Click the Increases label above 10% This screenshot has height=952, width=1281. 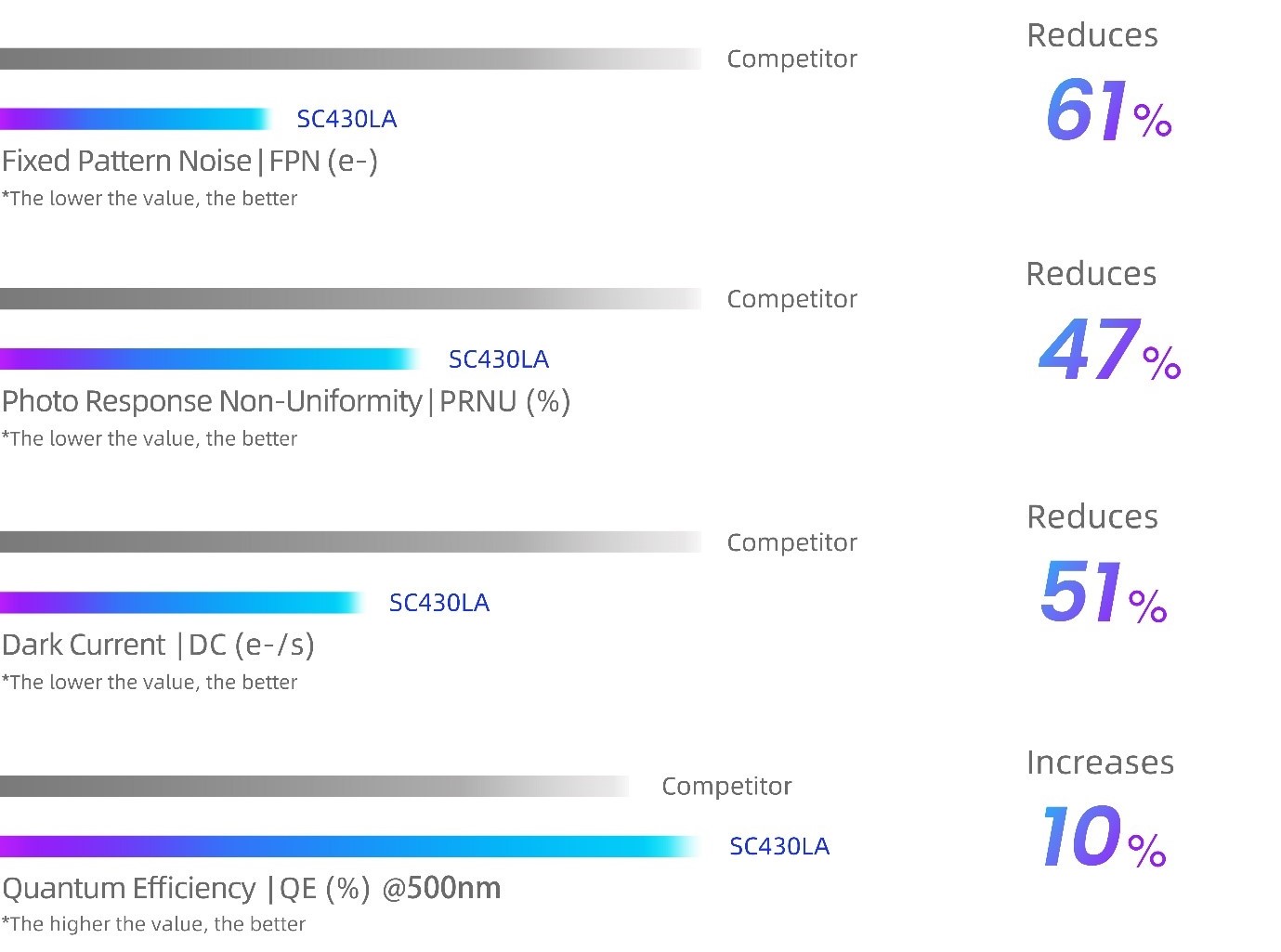coord(1100,763)
